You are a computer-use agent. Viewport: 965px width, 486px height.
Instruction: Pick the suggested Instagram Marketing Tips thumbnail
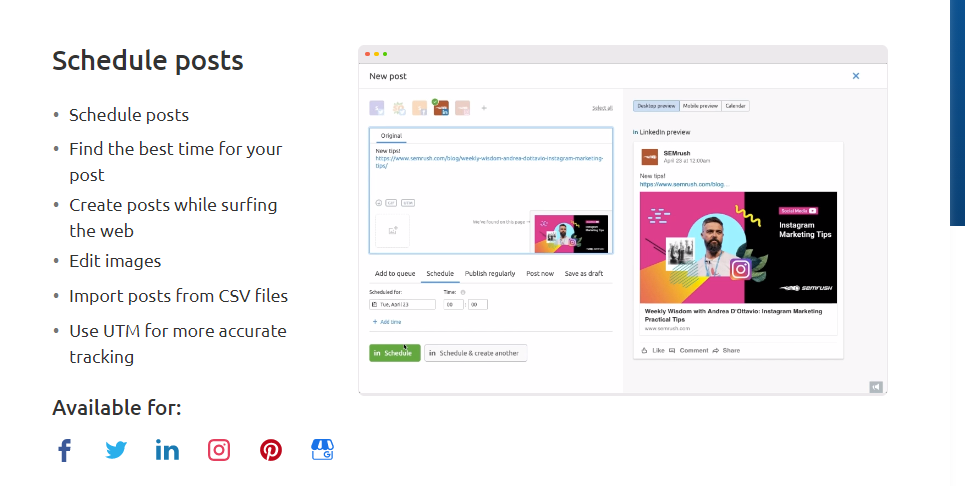click(571, 233)
